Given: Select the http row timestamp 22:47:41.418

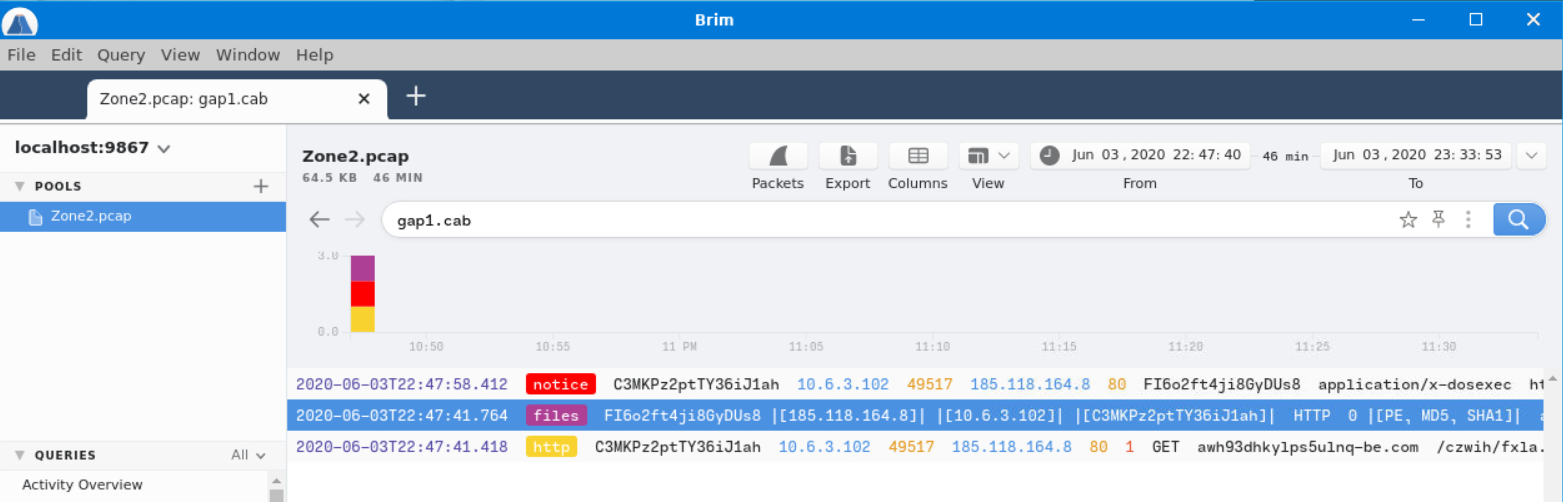Looking at the screenshot, I should tap(401, 447).
